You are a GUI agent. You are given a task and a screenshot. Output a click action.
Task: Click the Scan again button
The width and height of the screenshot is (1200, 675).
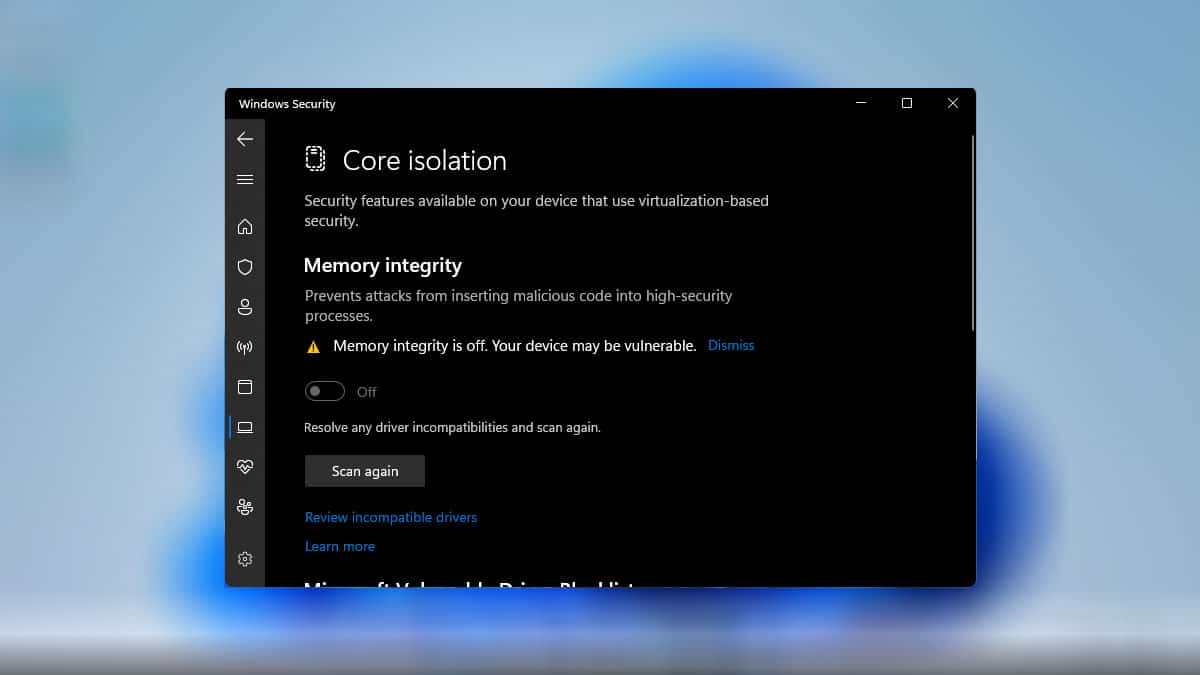tap(364, 470)
